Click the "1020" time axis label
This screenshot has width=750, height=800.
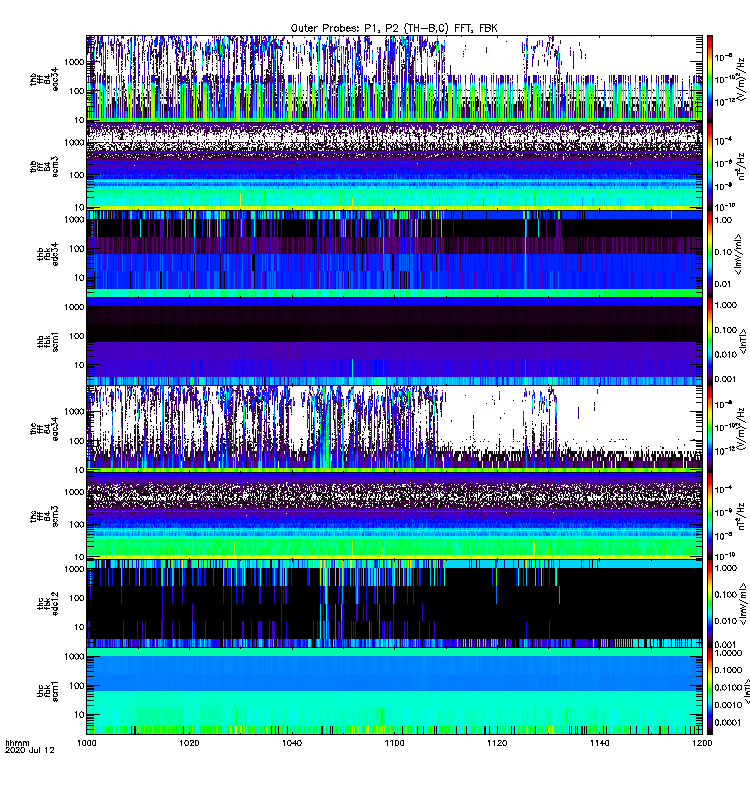point(189,743)
